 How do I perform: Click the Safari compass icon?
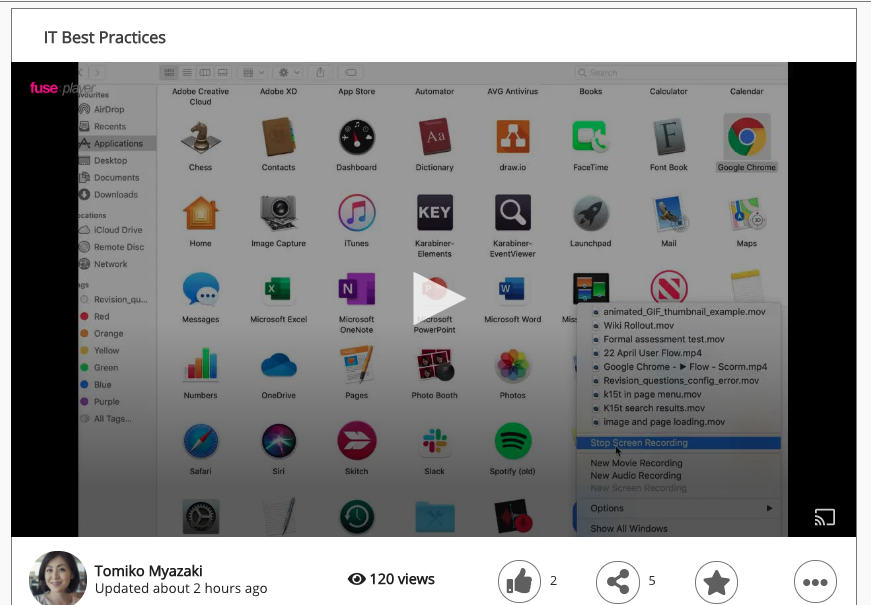[200, 442]
